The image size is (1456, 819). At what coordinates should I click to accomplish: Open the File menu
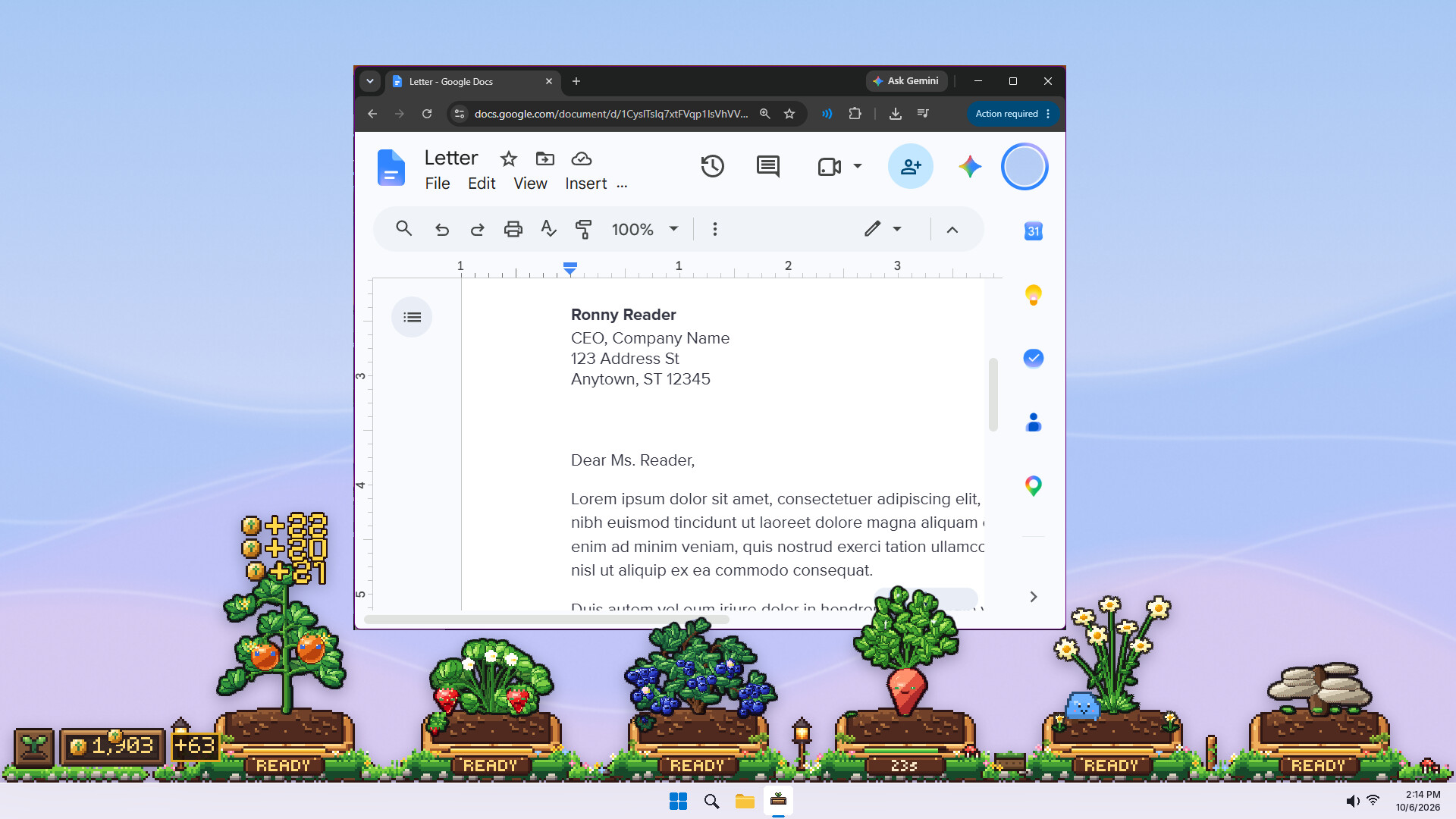click(438, 184)
